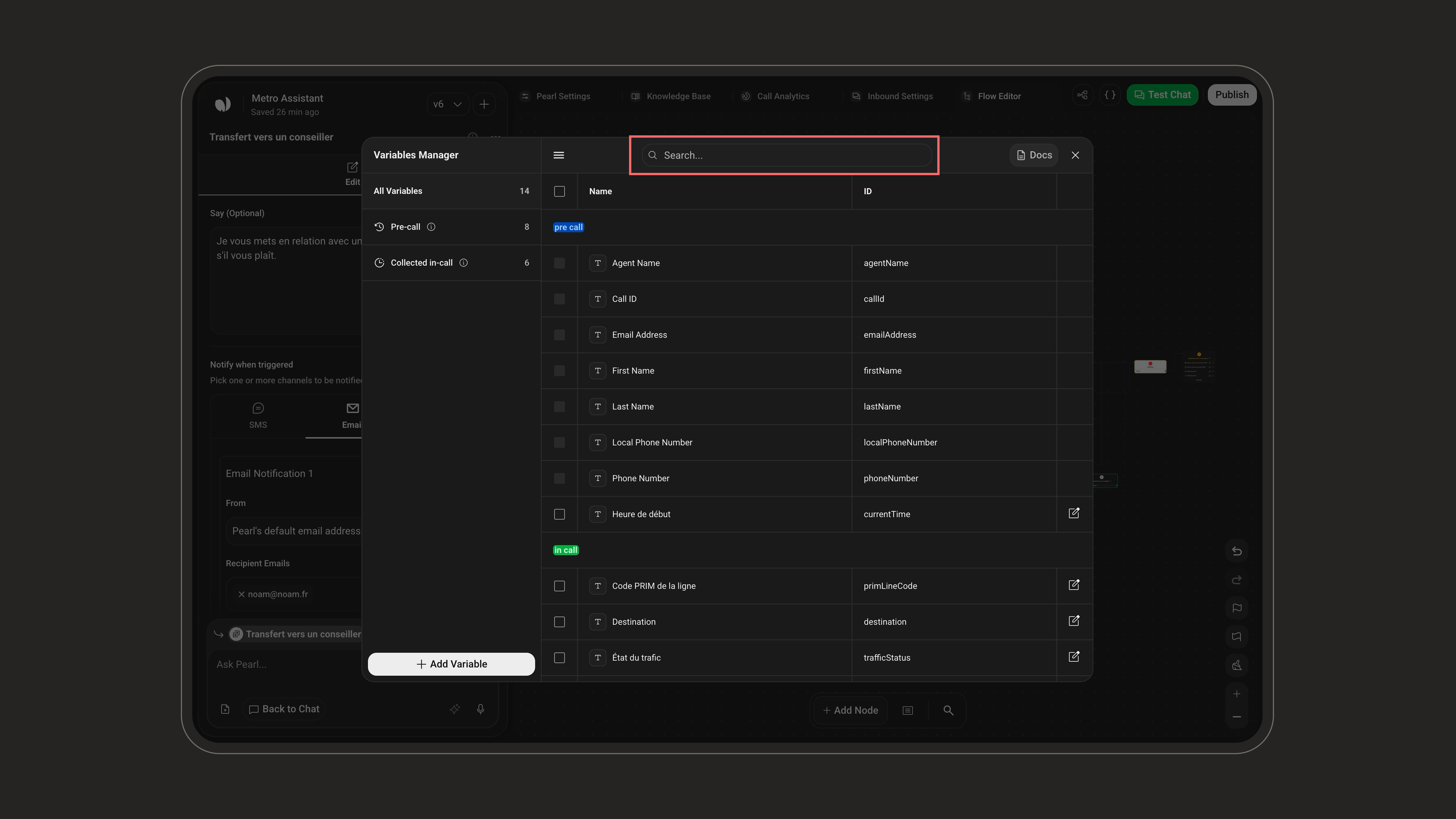Close the Variables Manager dialog
This screenshot has width=1456, height=819.
click(x=1075, y=155)
